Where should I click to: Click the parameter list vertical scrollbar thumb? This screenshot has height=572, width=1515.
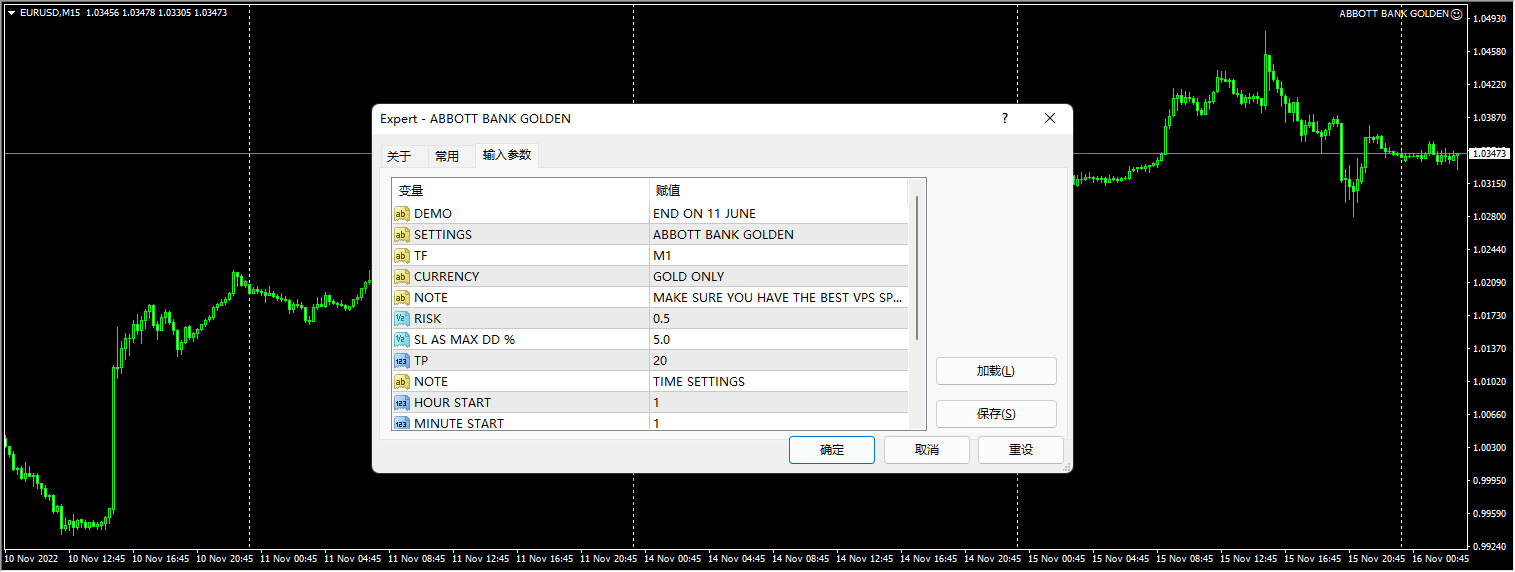tap(918, 267)
